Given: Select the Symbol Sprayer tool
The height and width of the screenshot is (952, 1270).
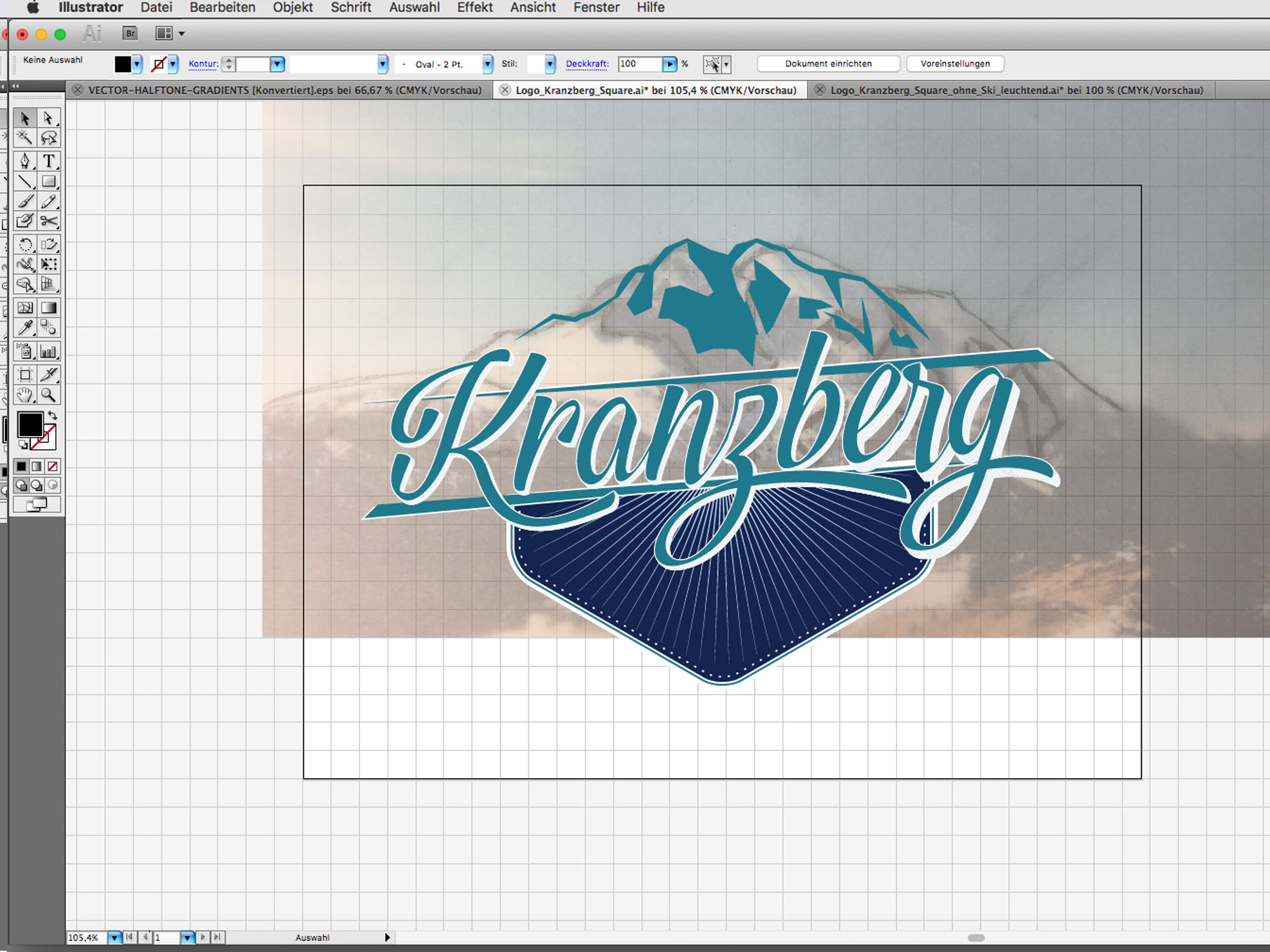Looking at the screenshot, I should pyautogui.click(x=25, y=351).
